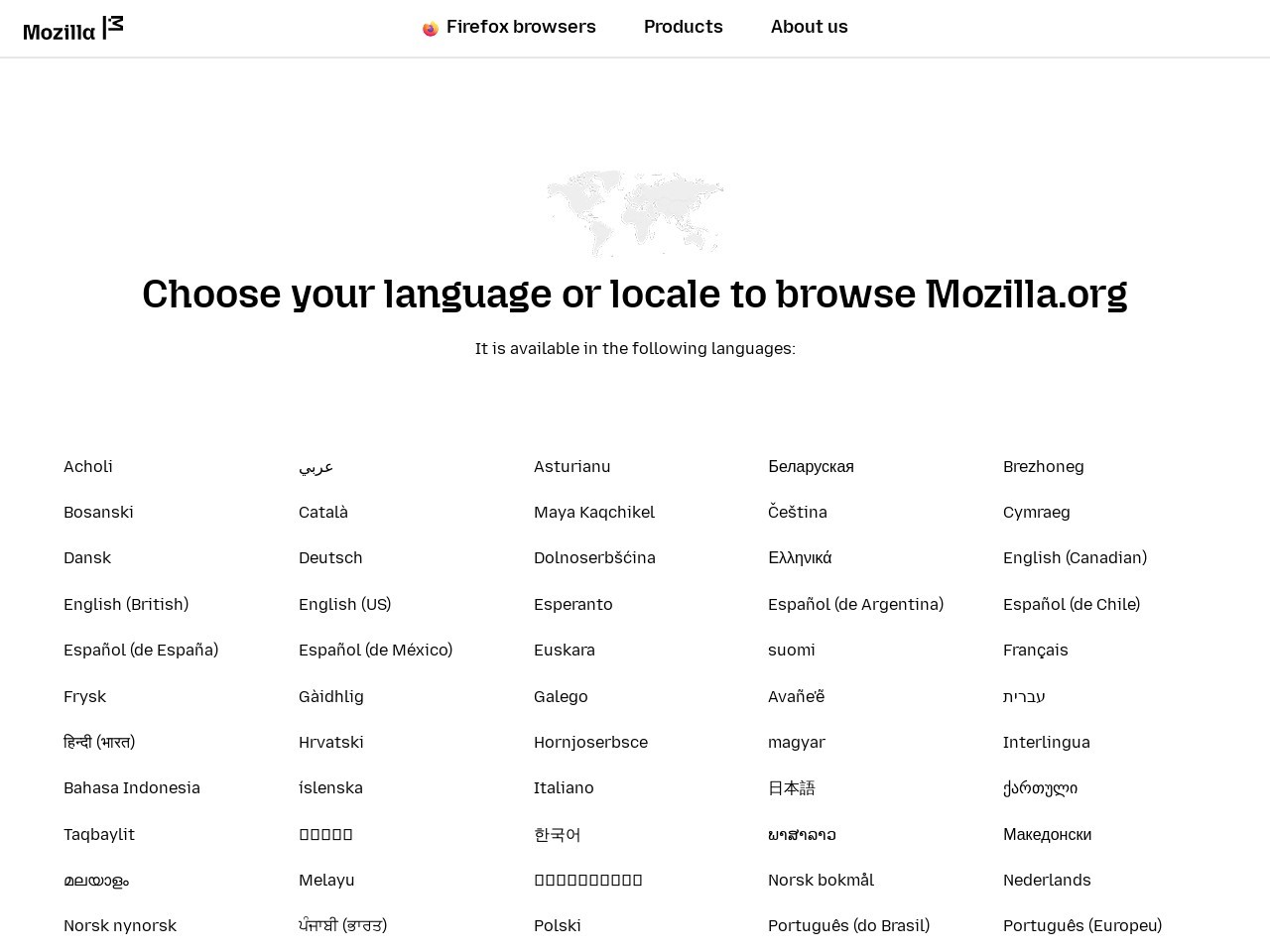Viewport: 1270px width, 952px height.
Task: Select Maya Kaqchikel language
Action: click(x=594, y=512)
